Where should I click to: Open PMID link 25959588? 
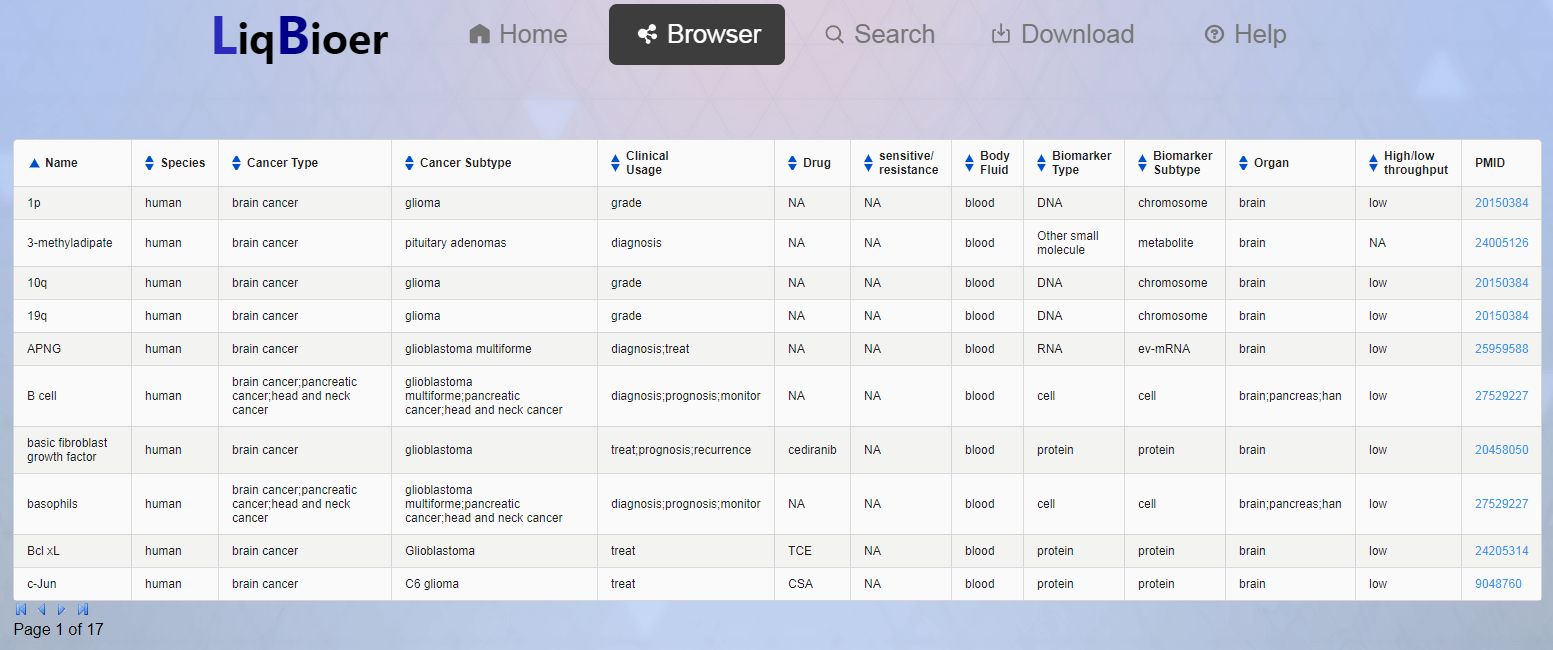(x=1501, y=349)
